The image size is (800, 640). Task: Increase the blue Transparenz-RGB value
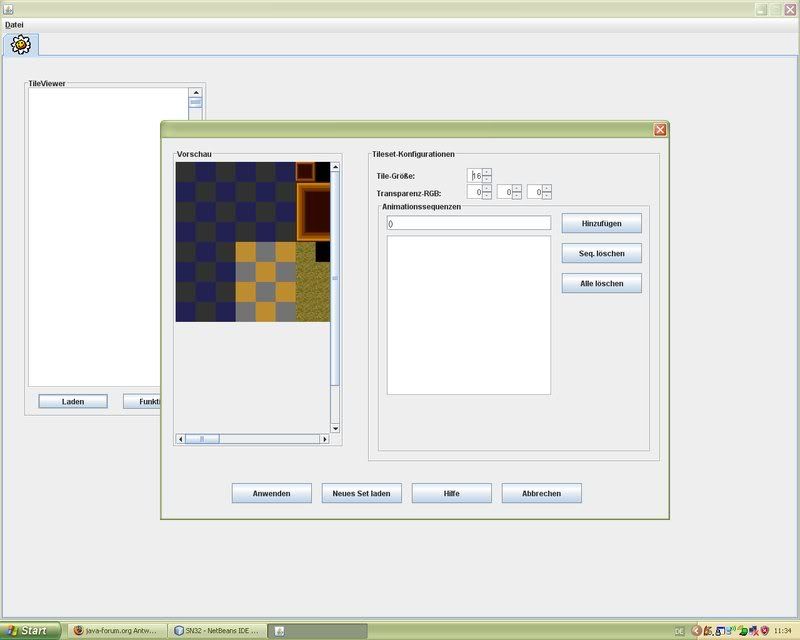(x=547, y=188)
